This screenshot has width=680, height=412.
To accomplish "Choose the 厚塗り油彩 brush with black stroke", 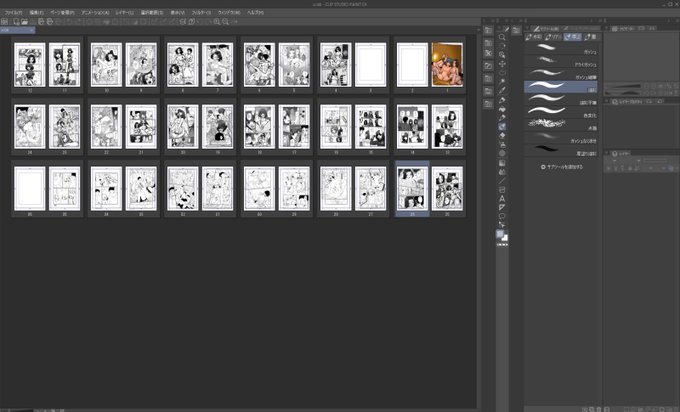I will [x=561, y=150].
